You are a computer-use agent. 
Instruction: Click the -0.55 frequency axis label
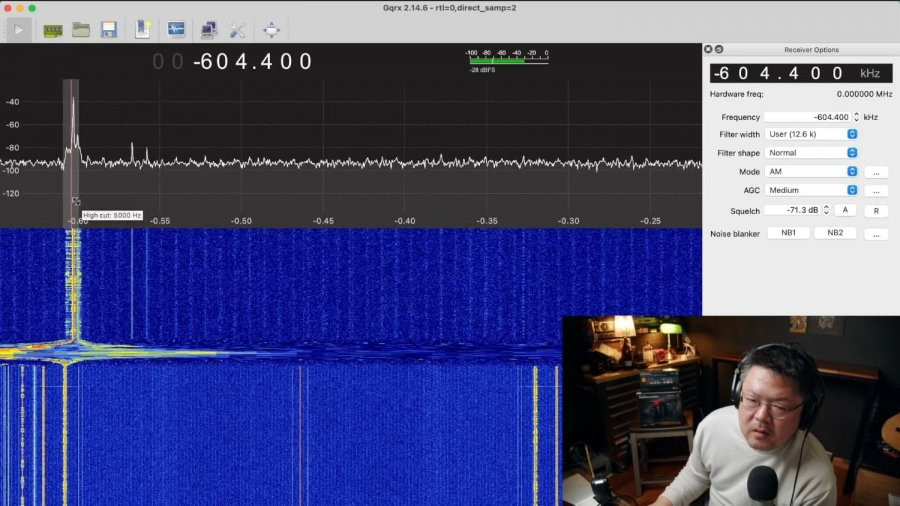coord(160,221)
